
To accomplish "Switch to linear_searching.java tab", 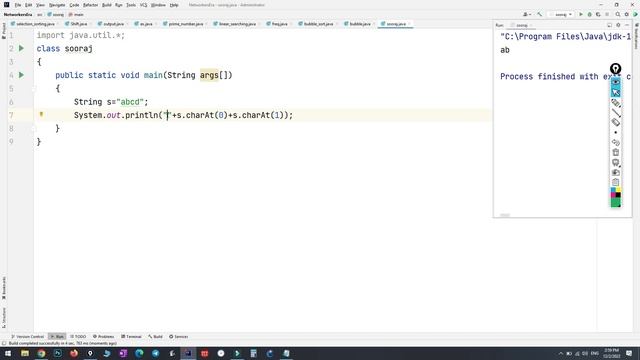I will click(237, 24).
